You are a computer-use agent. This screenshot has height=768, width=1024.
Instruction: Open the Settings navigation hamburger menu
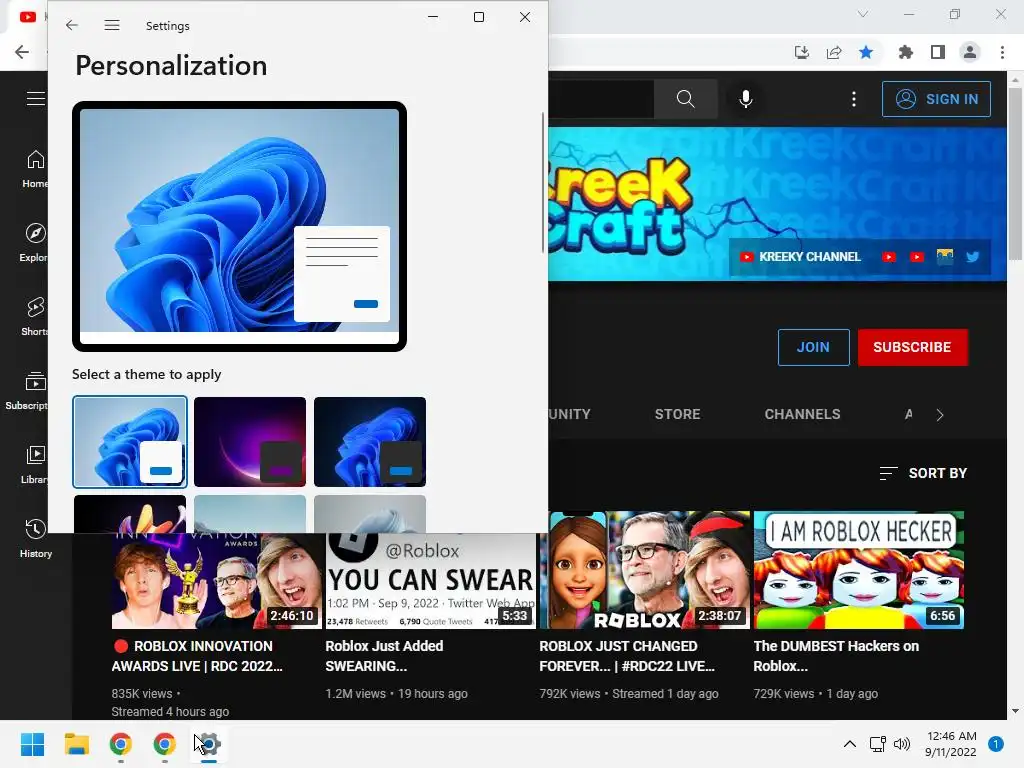tap(112, 25)
